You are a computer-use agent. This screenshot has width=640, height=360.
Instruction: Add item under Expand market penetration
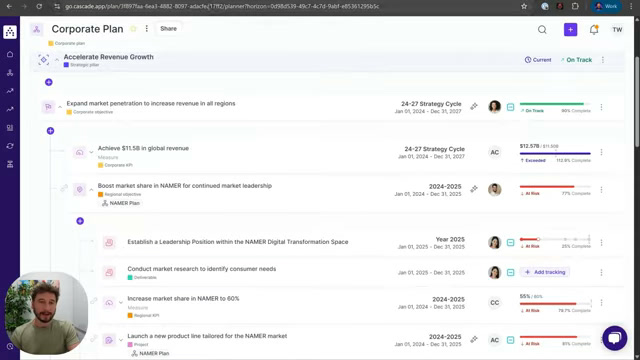click(50, 131)
